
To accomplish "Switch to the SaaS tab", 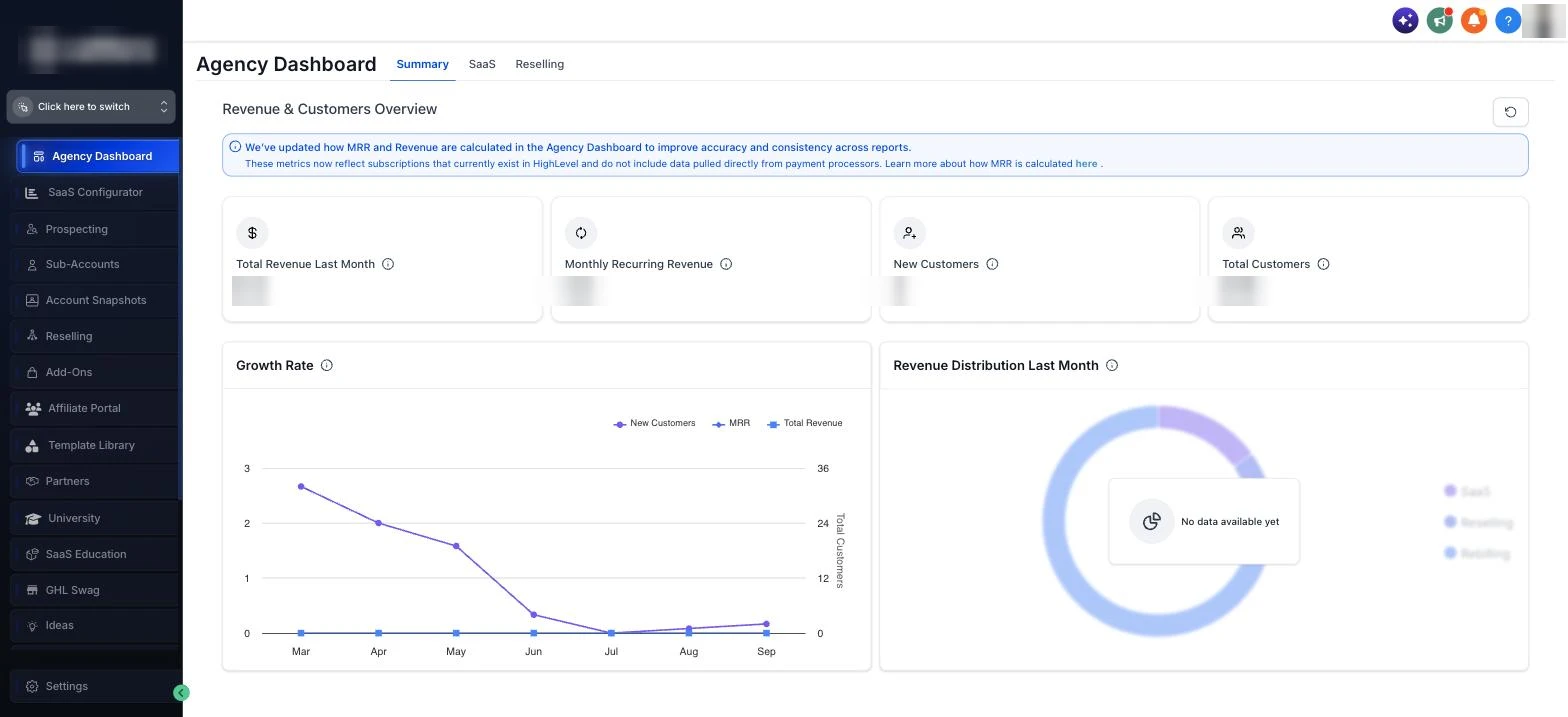I will pyautogui.click(x=482, y=64).
